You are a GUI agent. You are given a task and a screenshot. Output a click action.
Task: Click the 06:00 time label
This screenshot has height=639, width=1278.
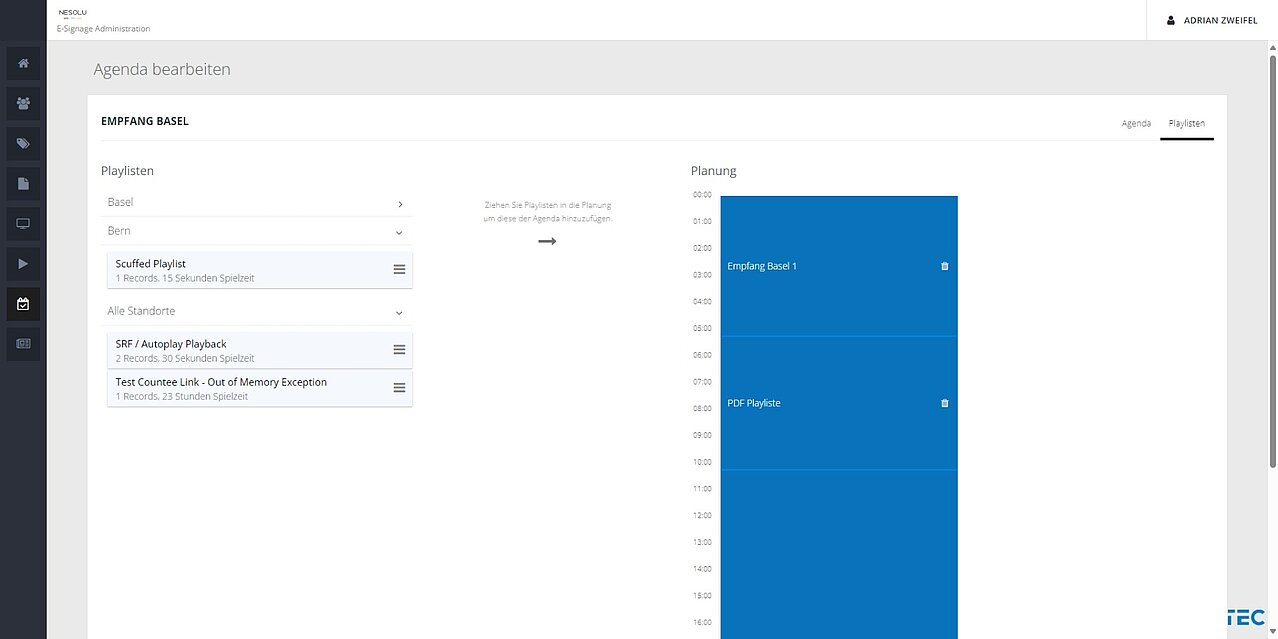[702, 355]
